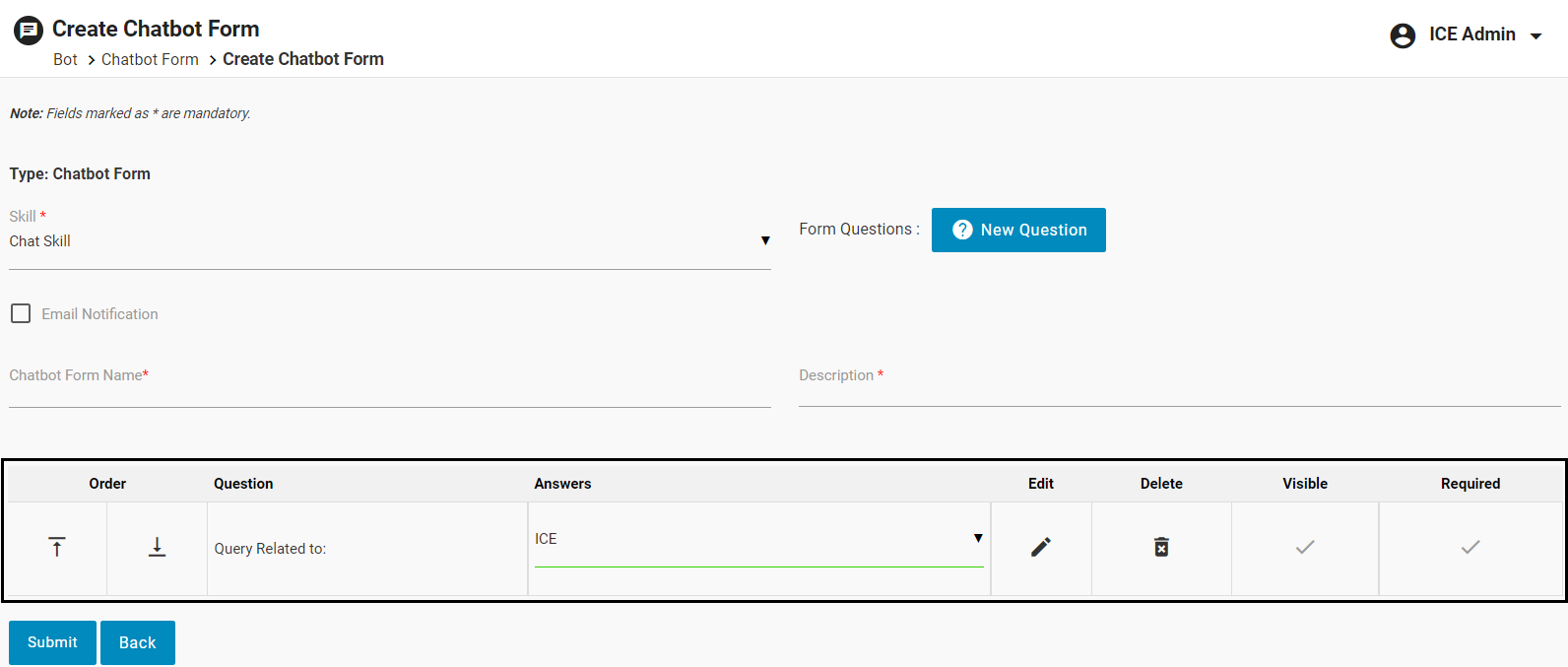Viewport: 1568px width, 667px height.
Task: Move question to bottom with down arrow
Action: (157, 547)
